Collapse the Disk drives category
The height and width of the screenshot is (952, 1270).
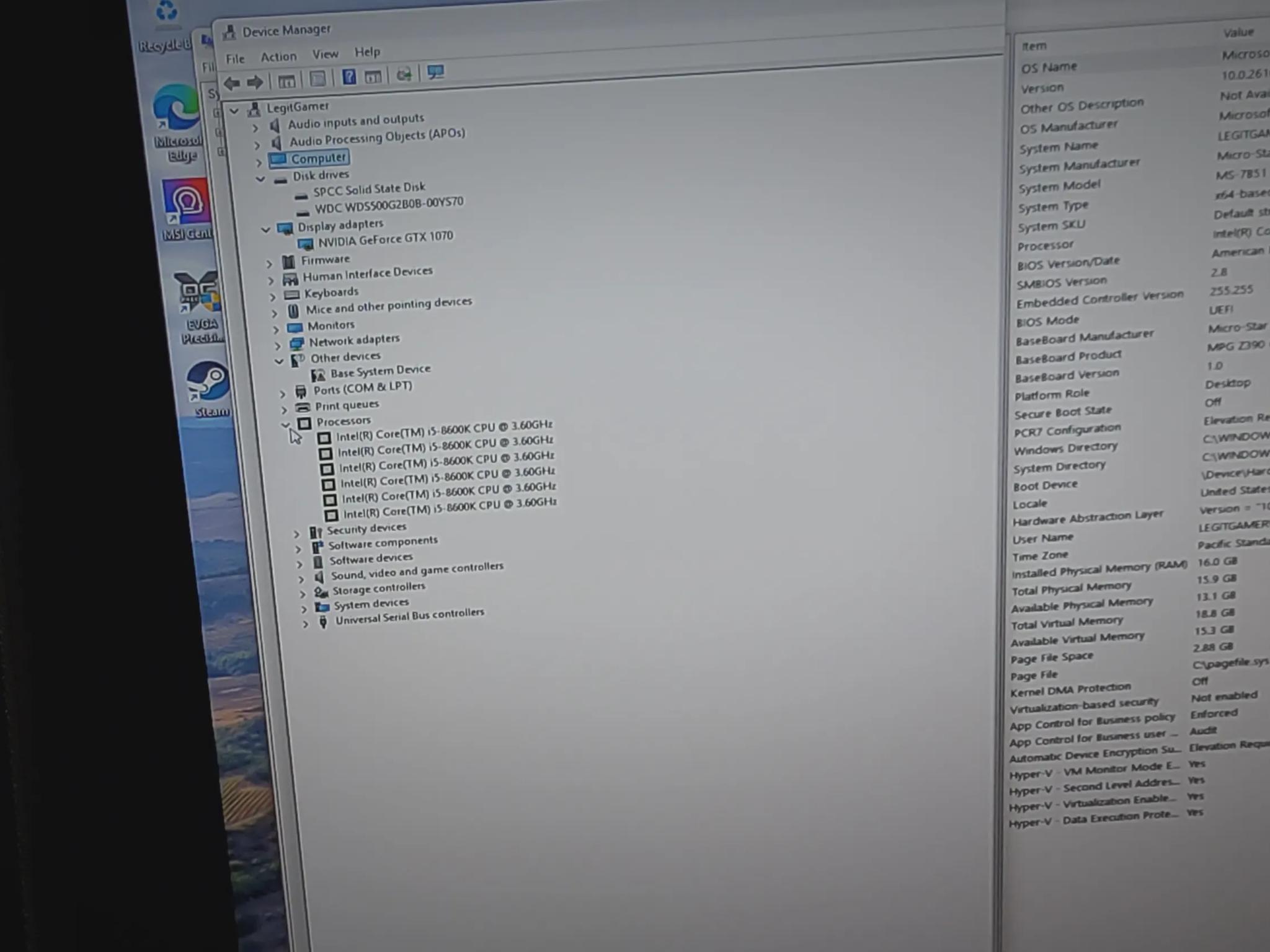pyautogui.click(x=260, y=179)
